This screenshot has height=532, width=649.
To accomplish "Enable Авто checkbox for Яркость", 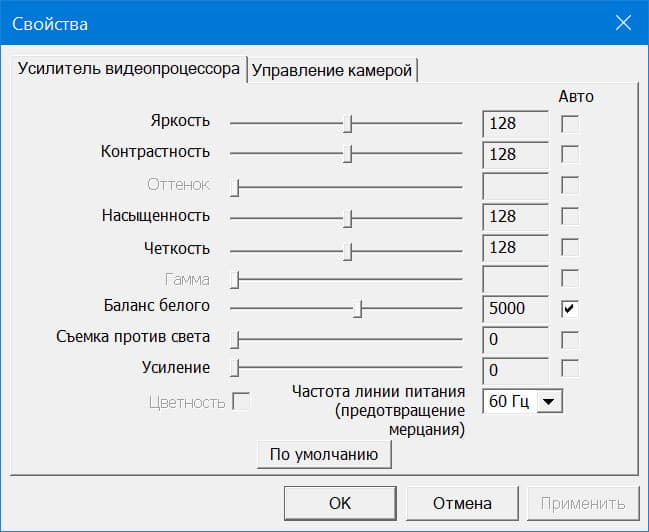I will tap(570, 124).
